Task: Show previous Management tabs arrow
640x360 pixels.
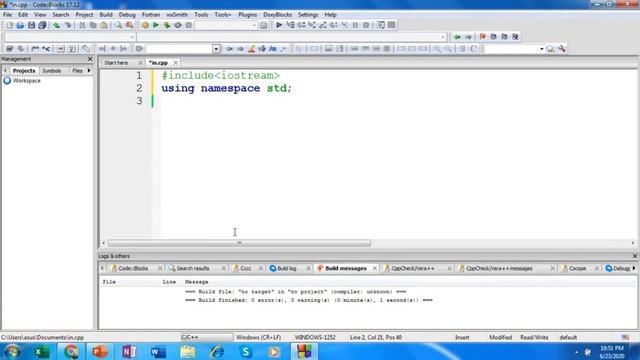Action: point(5,71)
